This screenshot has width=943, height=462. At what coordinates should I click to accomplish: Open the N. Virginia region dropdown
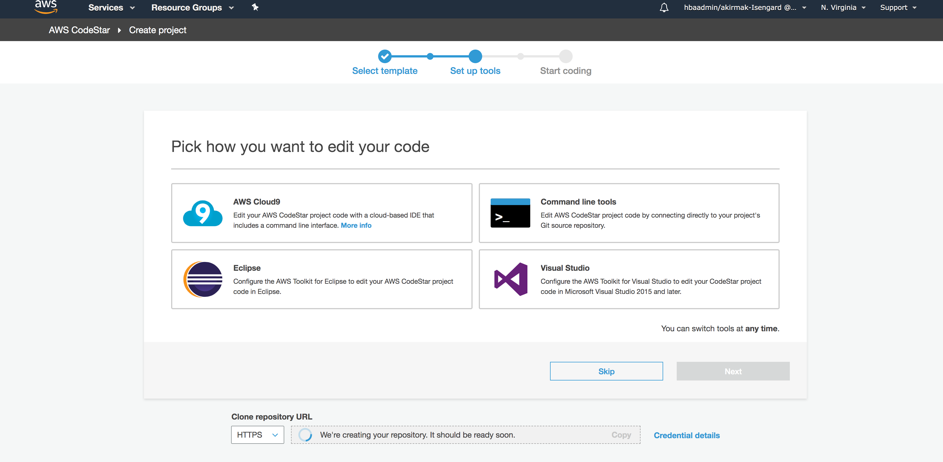843,8
